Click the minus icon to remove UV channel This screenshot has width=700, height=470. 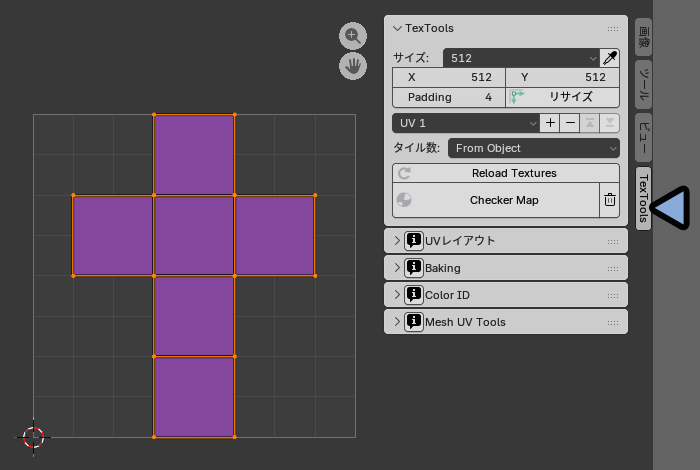[x=570, y=123]
